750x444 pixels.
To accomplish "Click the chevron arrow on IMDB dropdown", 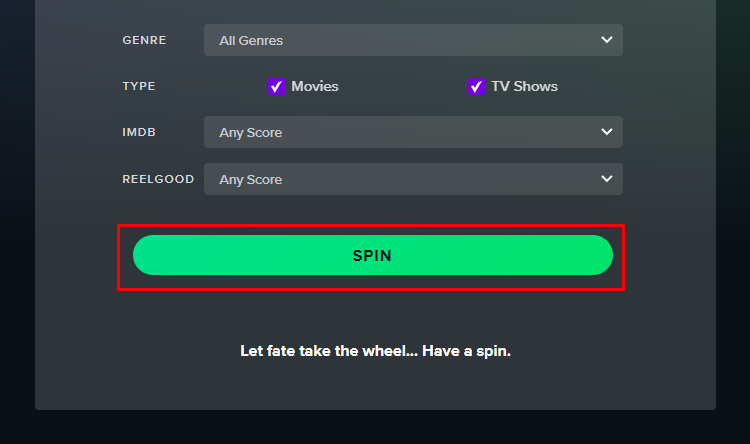I will pos(607,132).
